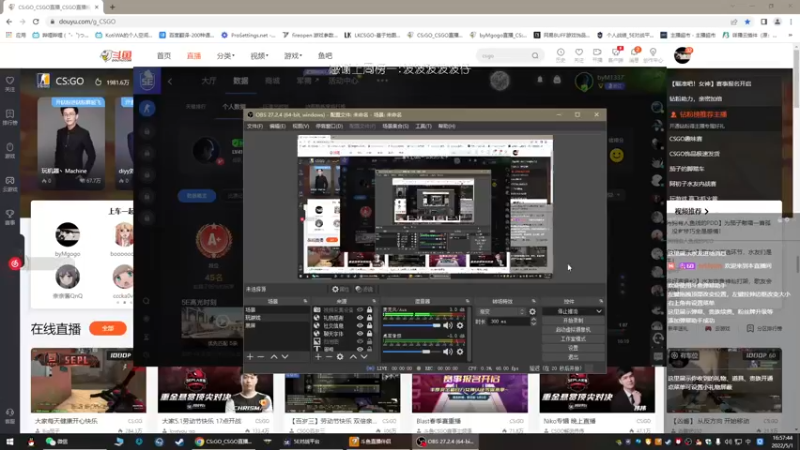Open 麦克风/Aux mixer gear settings
The image size is (800, 450).
pyautogui.click(x=460, y=326)
